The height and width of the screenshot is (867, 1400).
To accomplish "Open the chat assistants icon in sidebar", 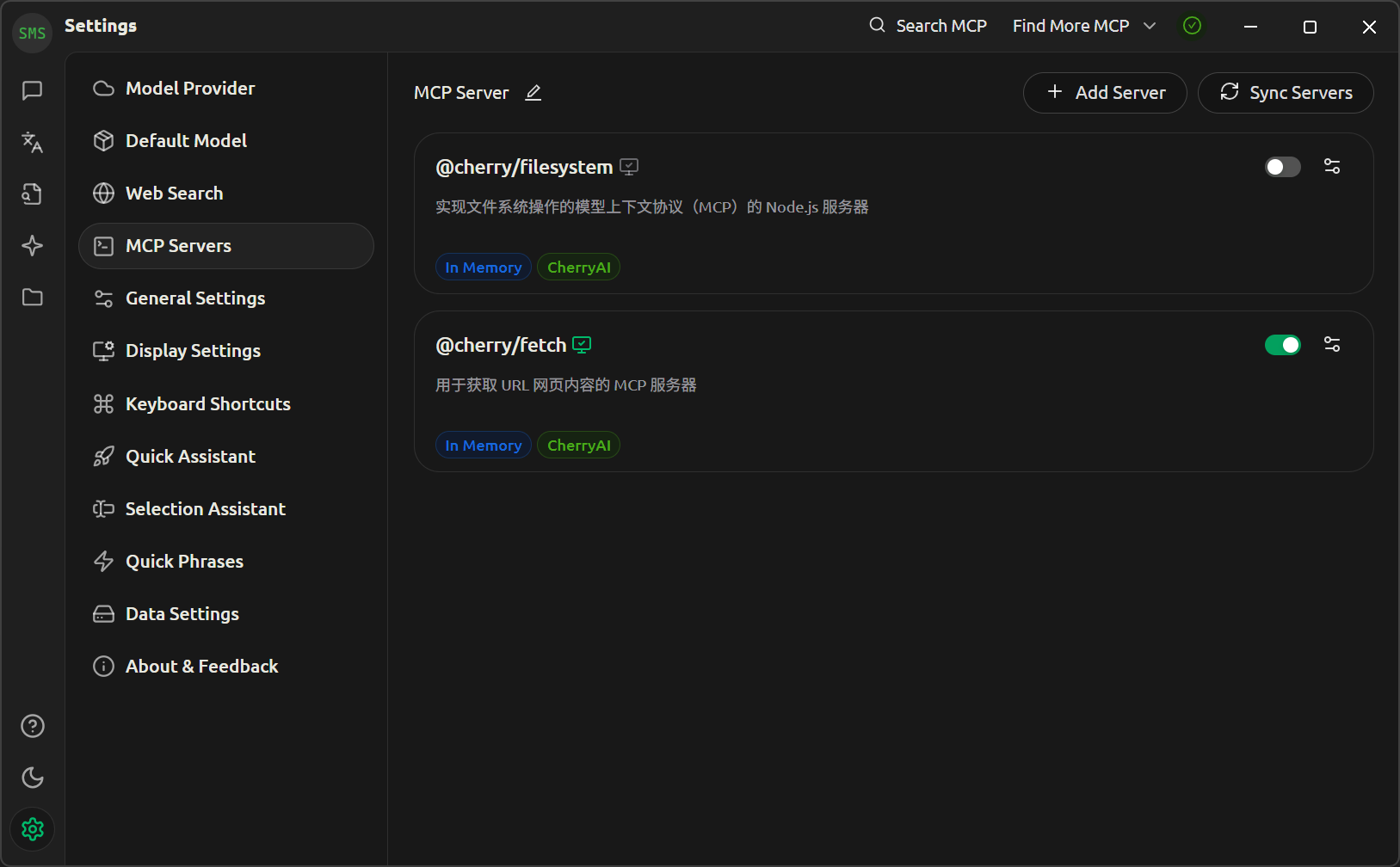I will pyautogui.click(x=33, y=90).
